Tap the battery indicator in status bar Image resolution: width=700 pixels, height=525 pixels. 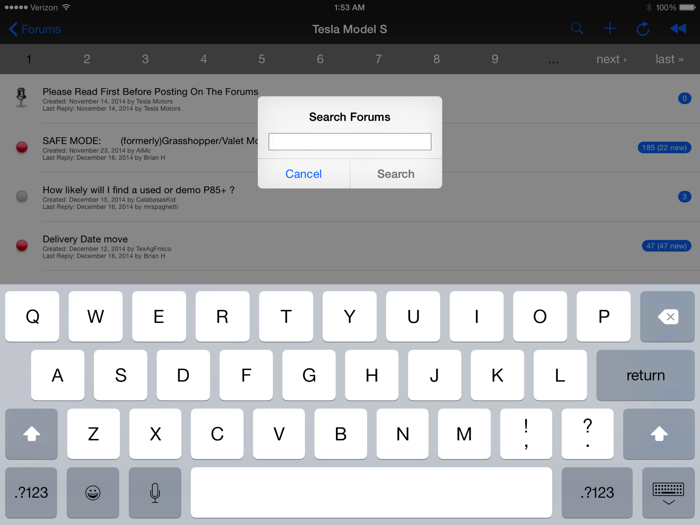pyautogui.click(x=687, y=7)
